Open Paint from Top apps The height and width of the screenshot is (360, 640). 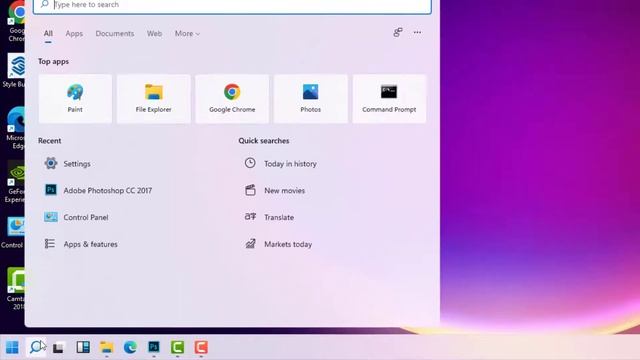pyautogui.click(x=75, y=99)
